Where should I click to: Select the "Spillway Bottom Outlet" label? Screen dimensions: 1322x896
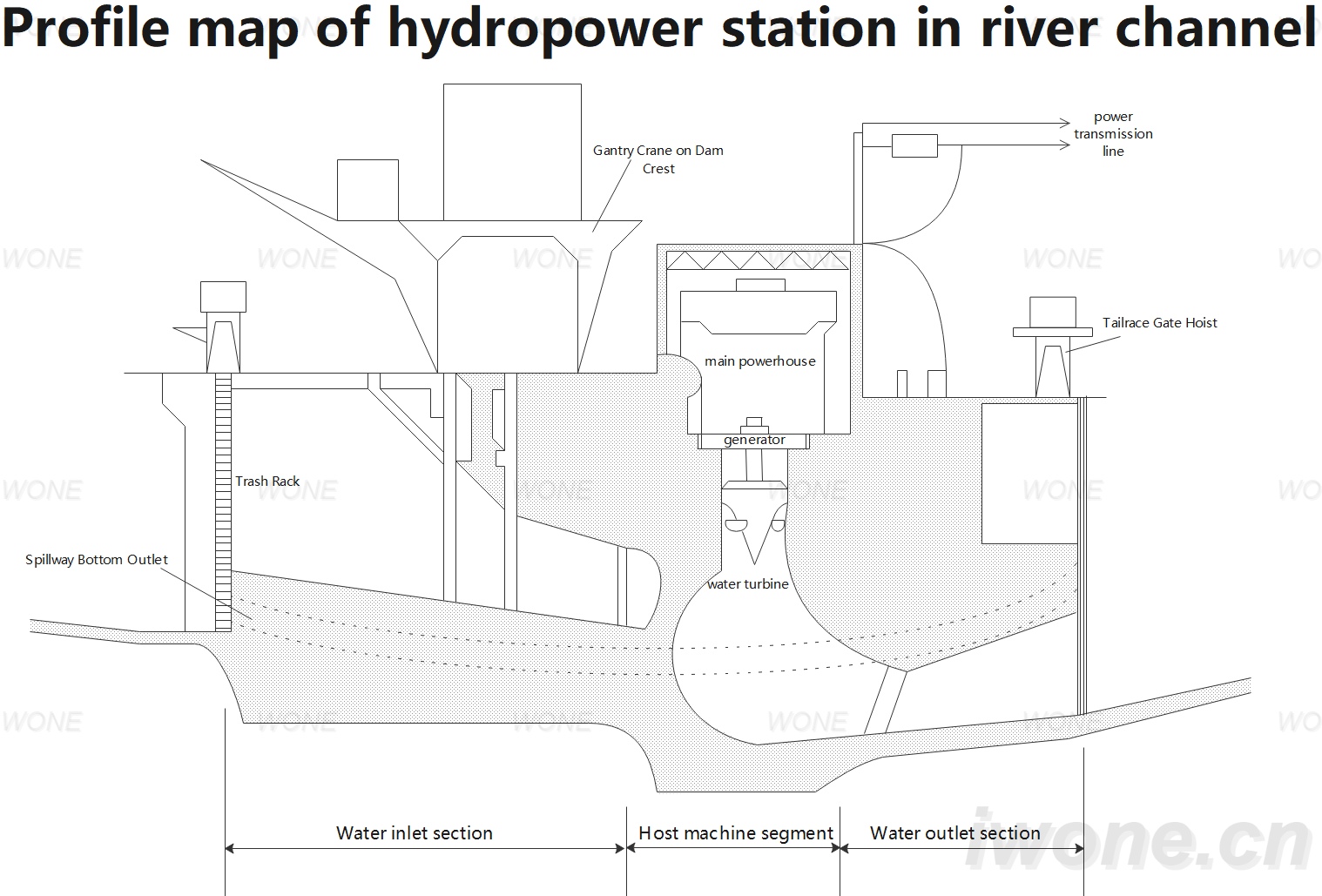coord(97,560)
